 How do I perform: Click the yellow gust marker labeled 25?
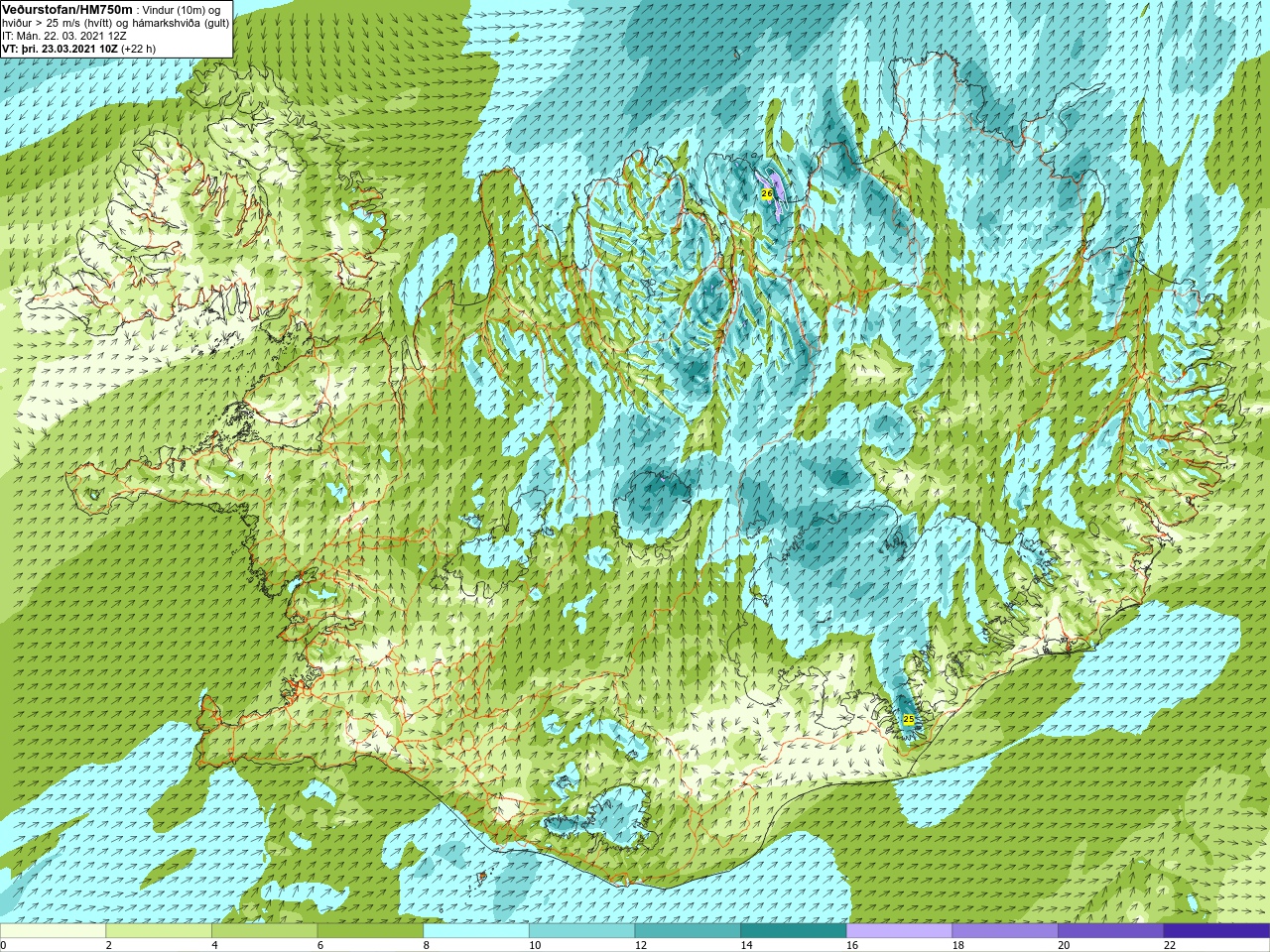[x=909, y=719]
